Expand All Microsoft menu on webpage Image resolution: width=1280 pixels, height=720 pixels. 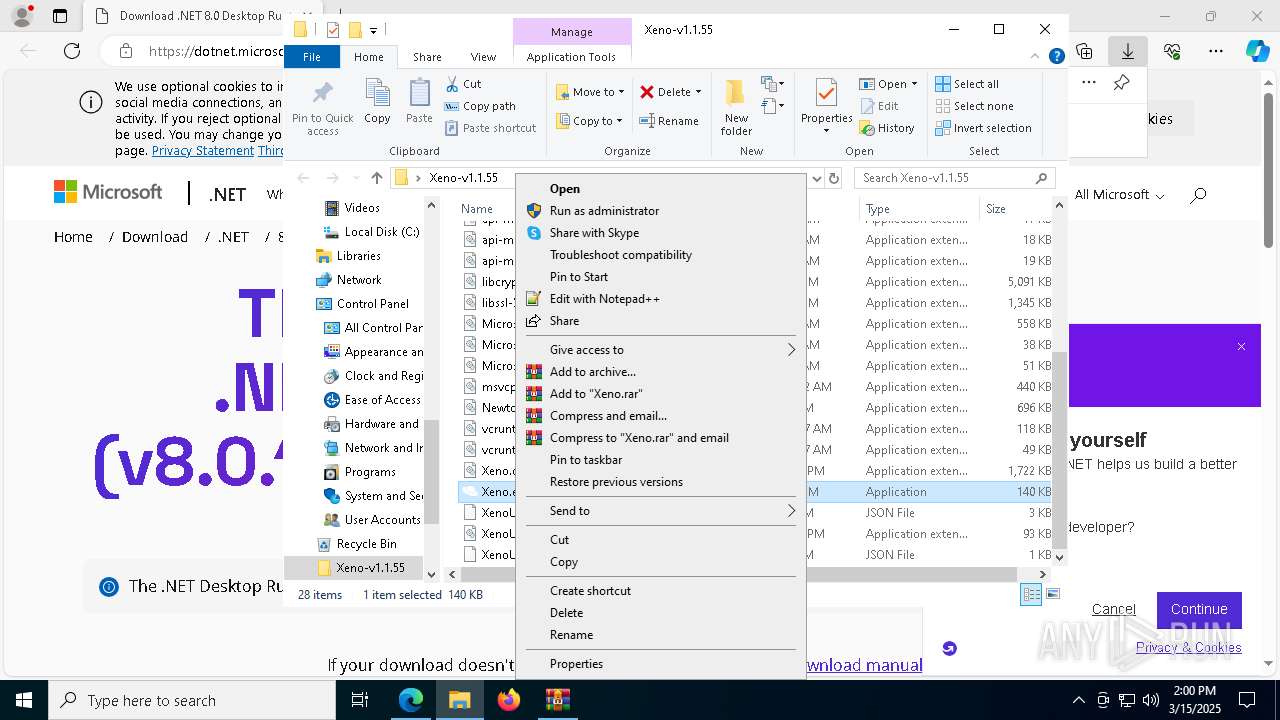1119,195
